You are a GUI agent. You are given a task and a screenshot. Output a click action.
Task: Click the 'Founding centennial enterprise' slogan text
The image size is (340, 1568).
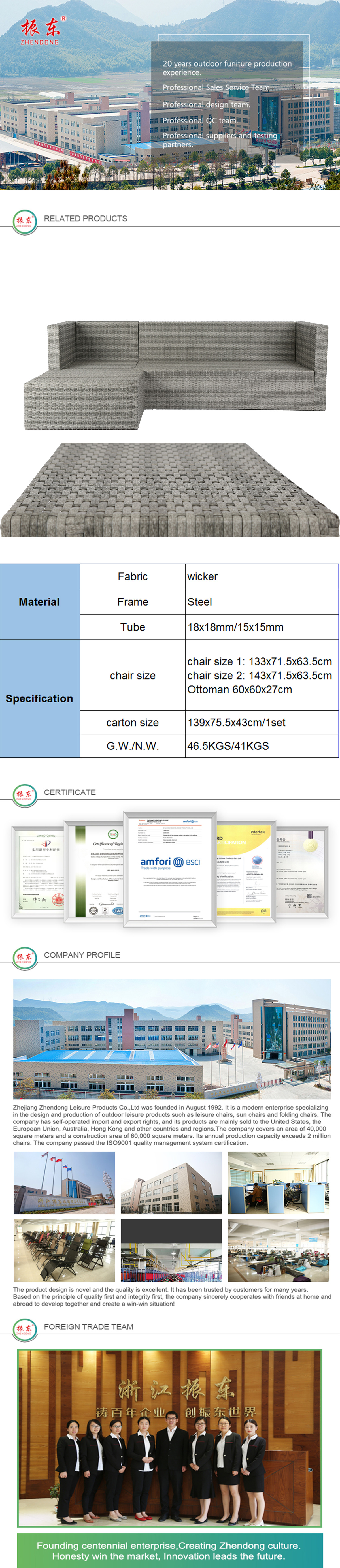point(168,1550)
